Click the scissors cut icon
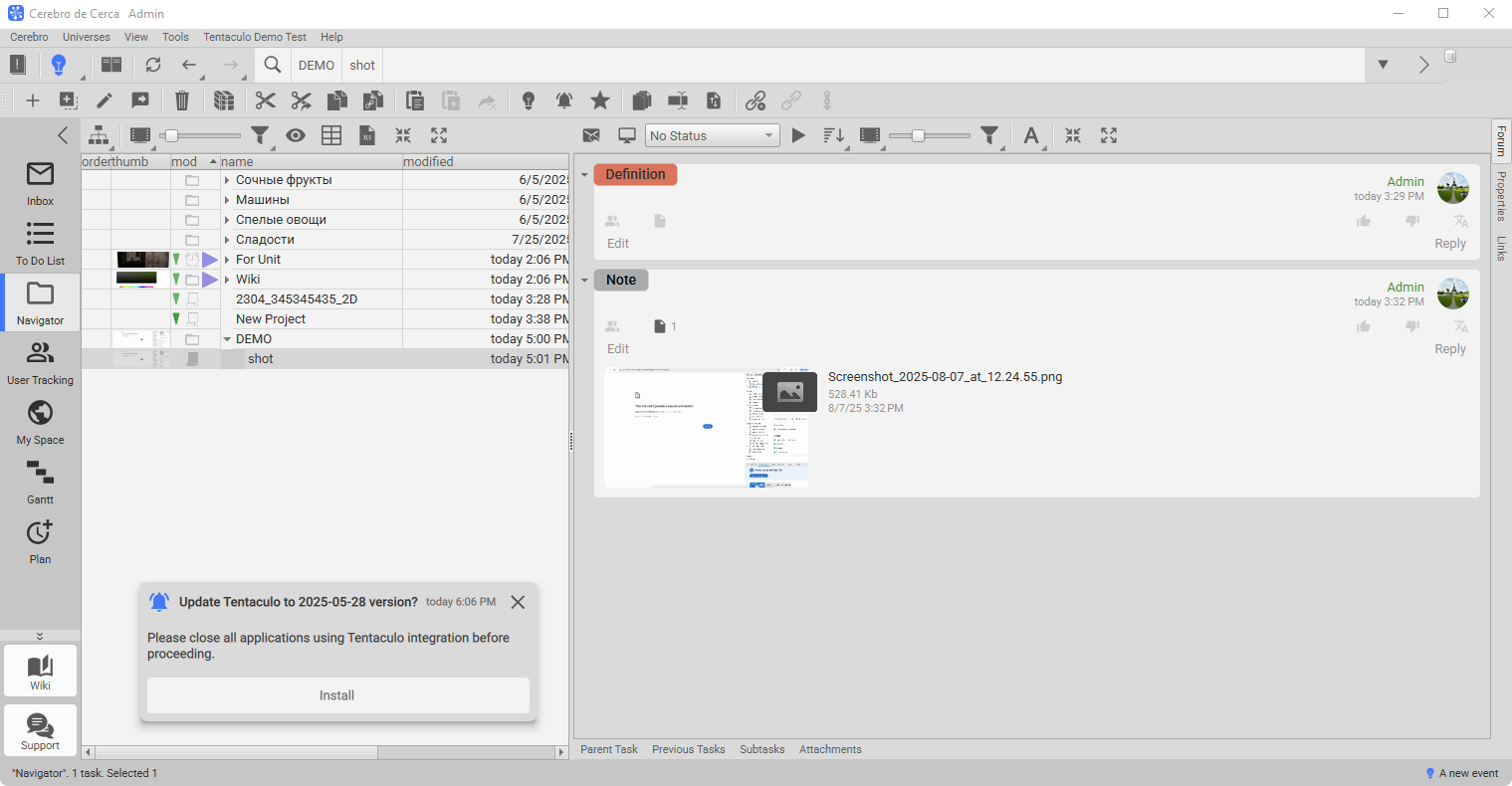Viewport: 1512px width, 786px height. pyautogui.click(x=265, y=100)
